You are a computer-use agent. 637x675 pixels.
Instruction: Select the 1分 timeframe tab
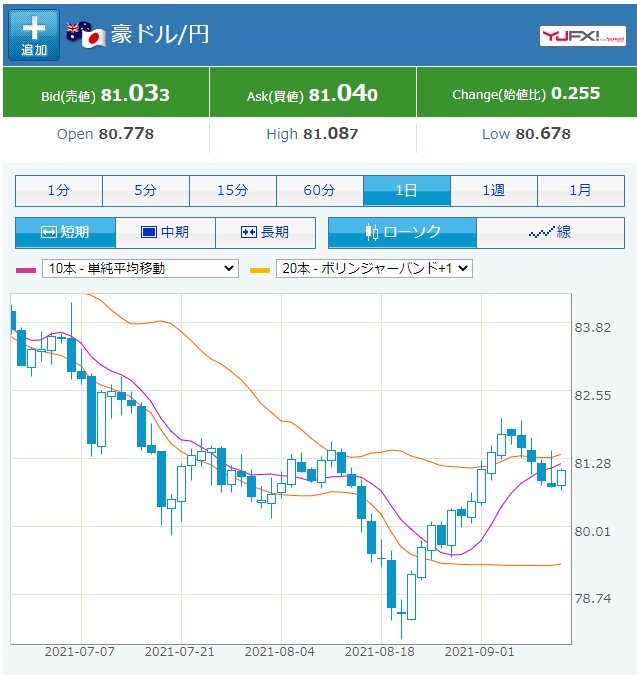(x=59, y=191)
